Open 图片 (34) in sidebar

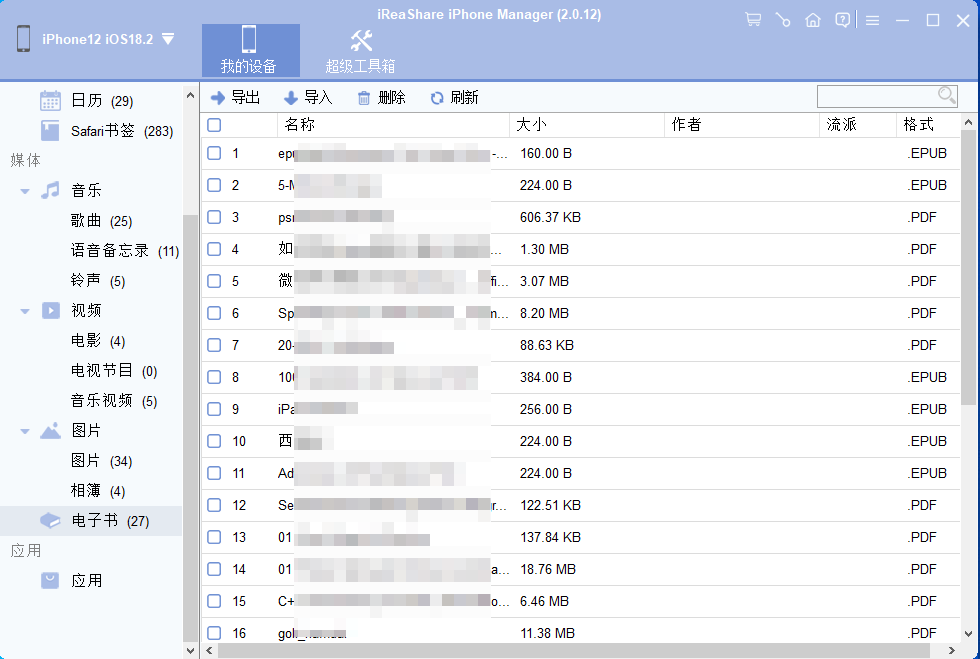(101, 461)
